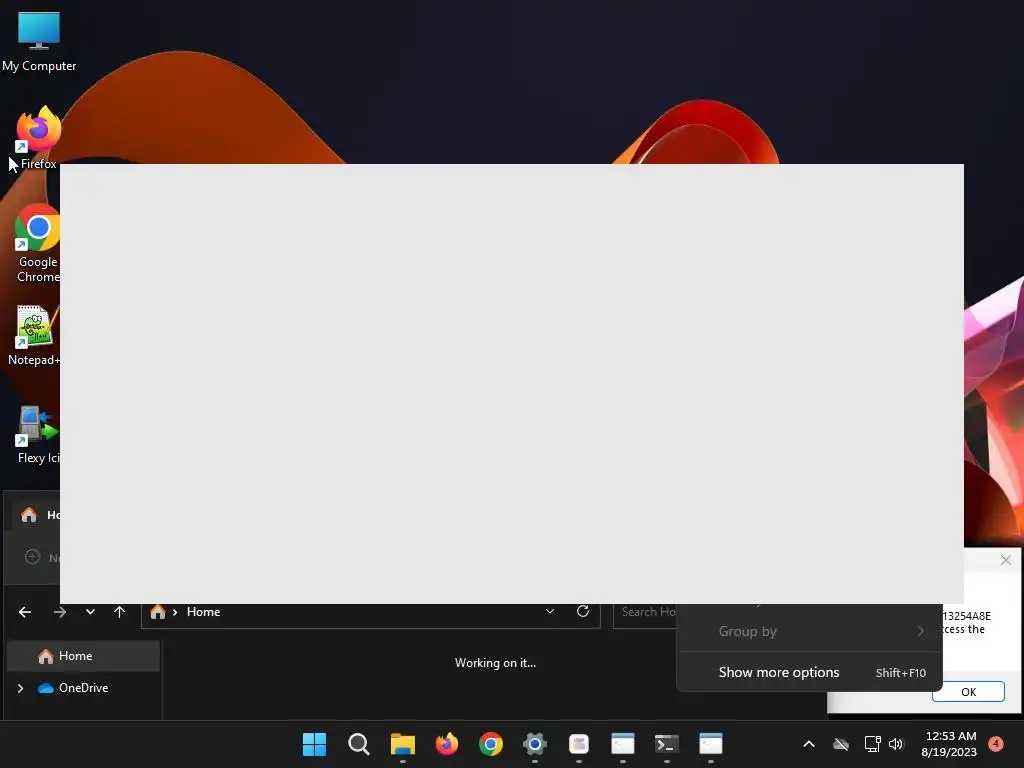Screen dimensions: 1024x768
Task: Open the network tray icon
Action: 872,744
